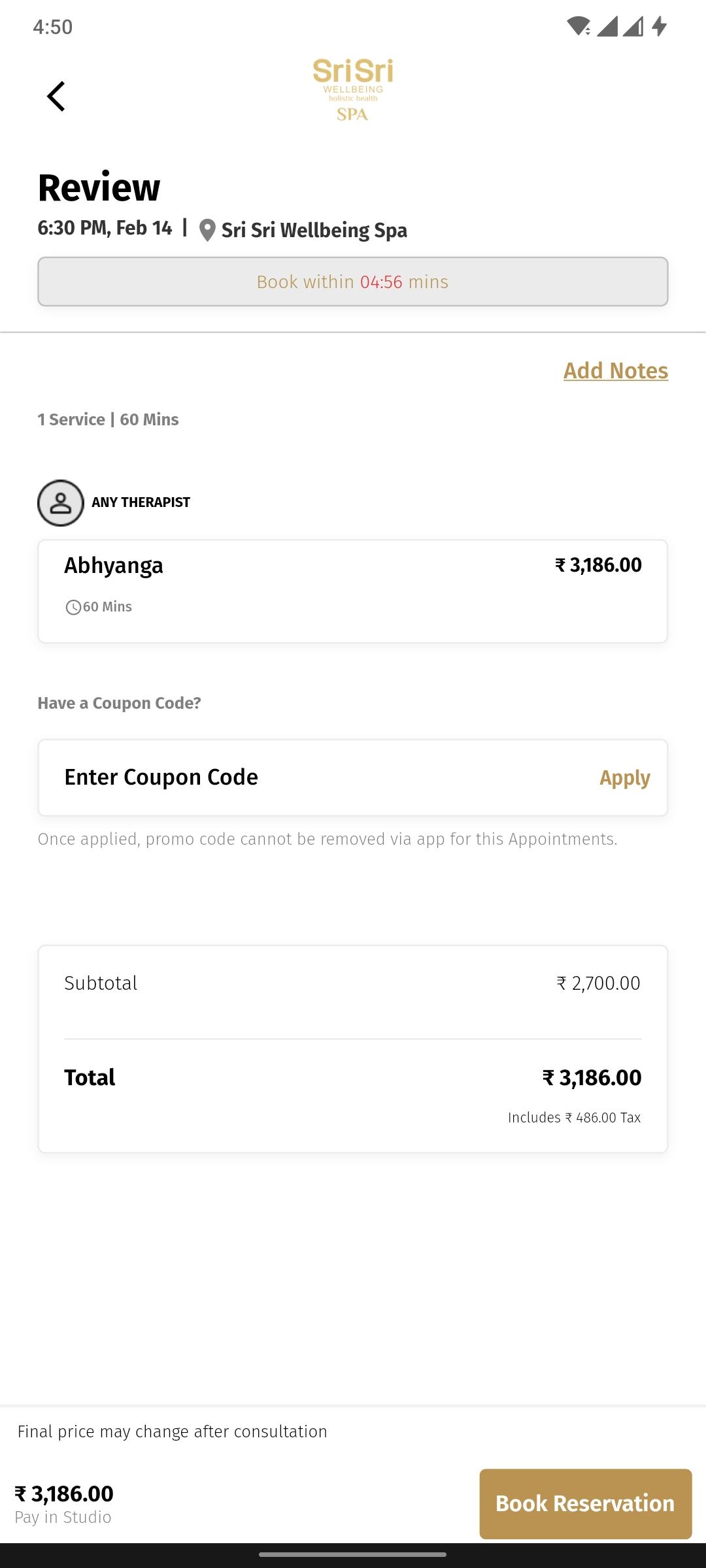Tap the Pay in Studio price label
Image resolution: width=706 pixels, height=1568 pixels.
(x=64, y=1504)
